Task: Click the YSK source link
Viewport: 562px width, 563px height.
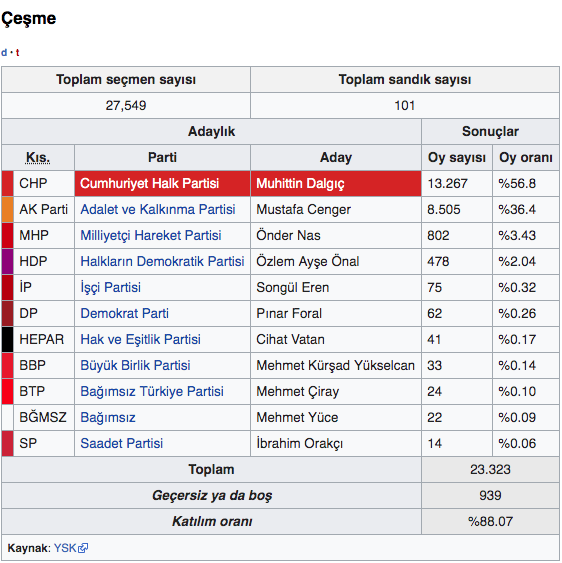Action: point(65,548)
